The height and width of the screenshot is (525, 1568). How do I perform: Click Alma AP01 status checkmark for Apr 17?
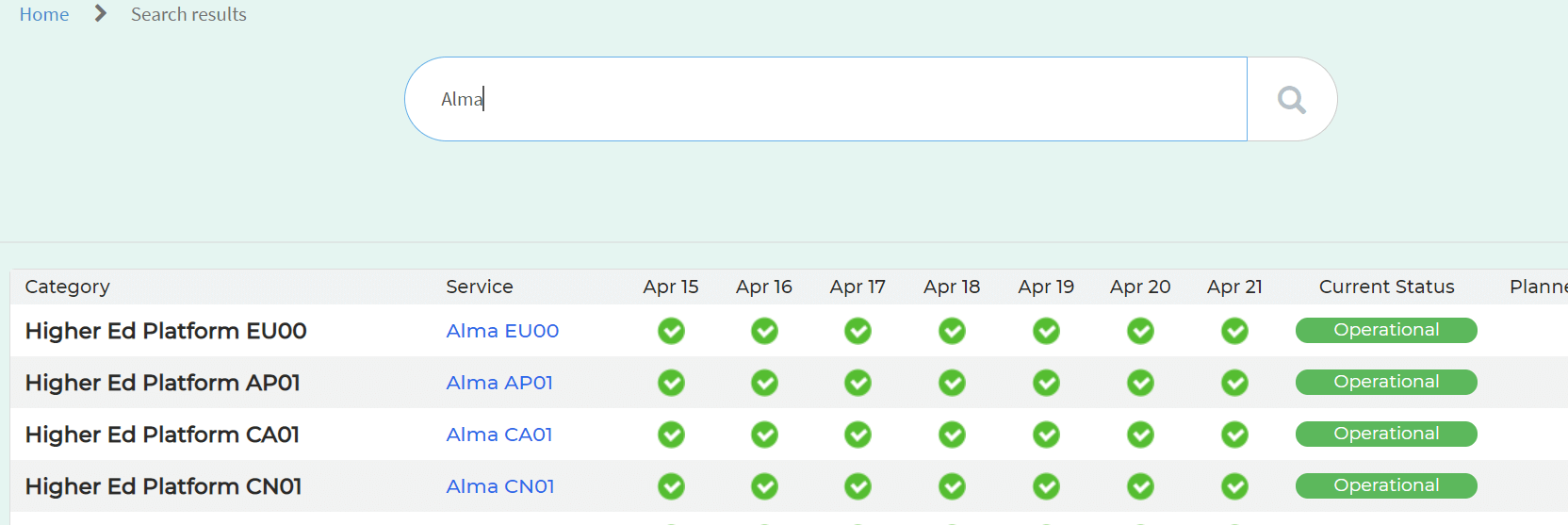pyautogui.click(x=857, y=383)
